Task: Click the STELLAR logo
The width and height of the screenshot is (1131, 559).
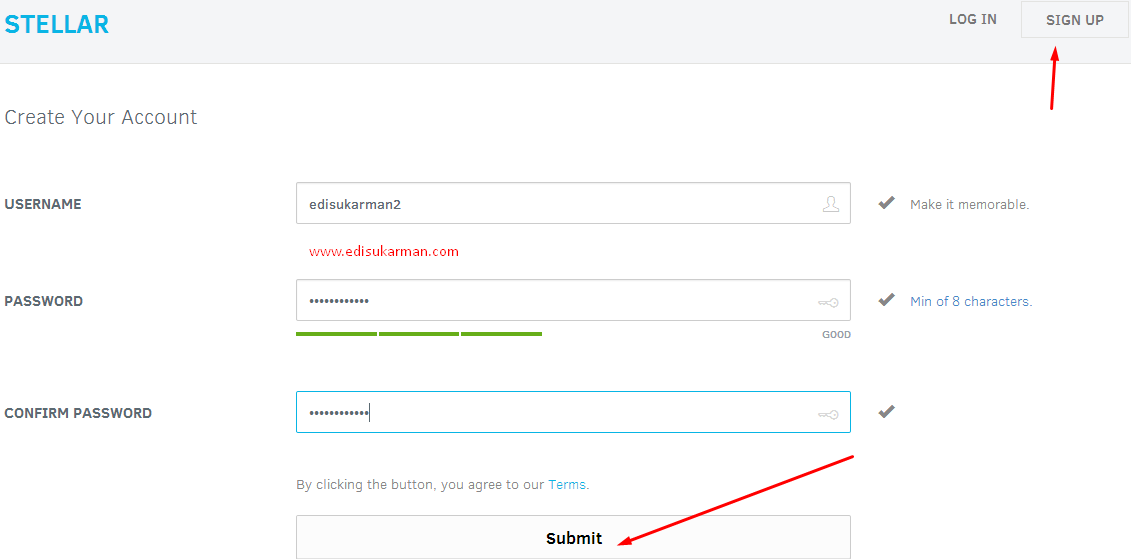Action: click(x=57, y=24)
